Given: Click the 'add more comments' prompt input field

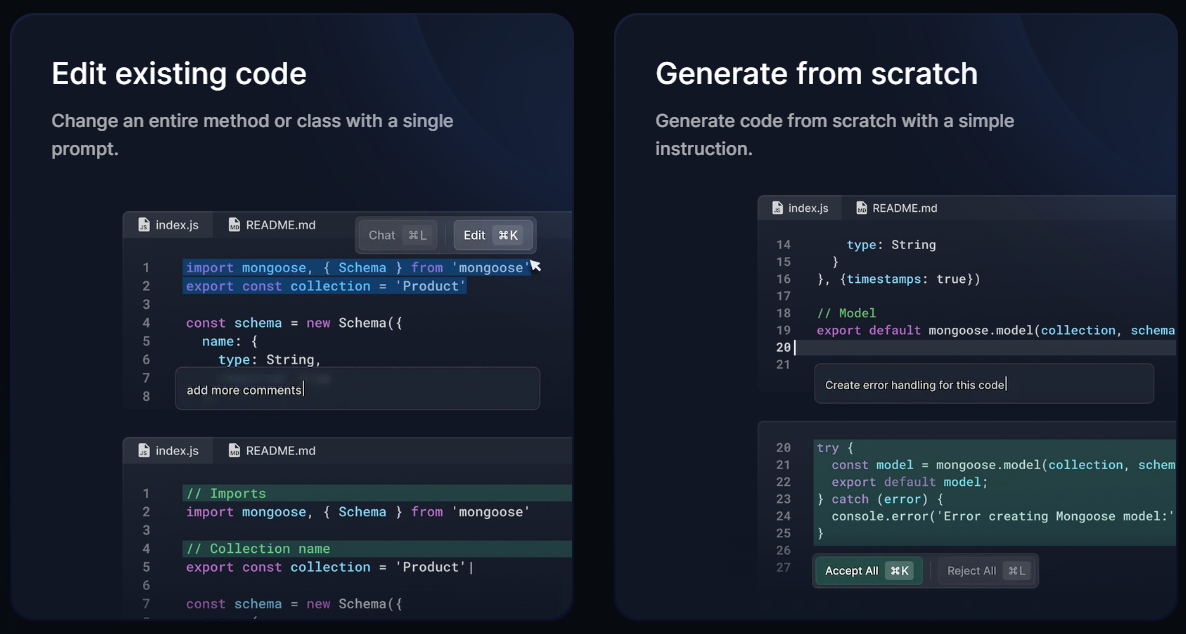Looking at the screenshot, I should point(357,388).
